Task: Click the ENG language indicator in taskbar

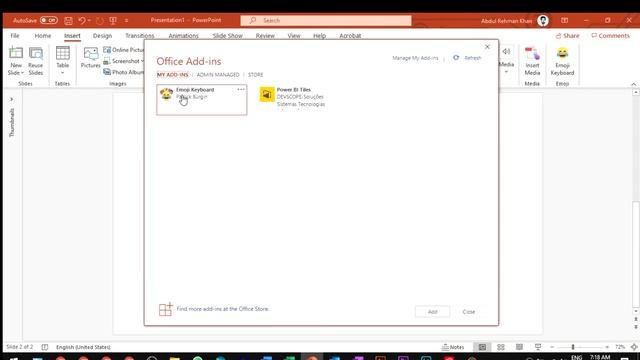Action: (x=576, y=357)
